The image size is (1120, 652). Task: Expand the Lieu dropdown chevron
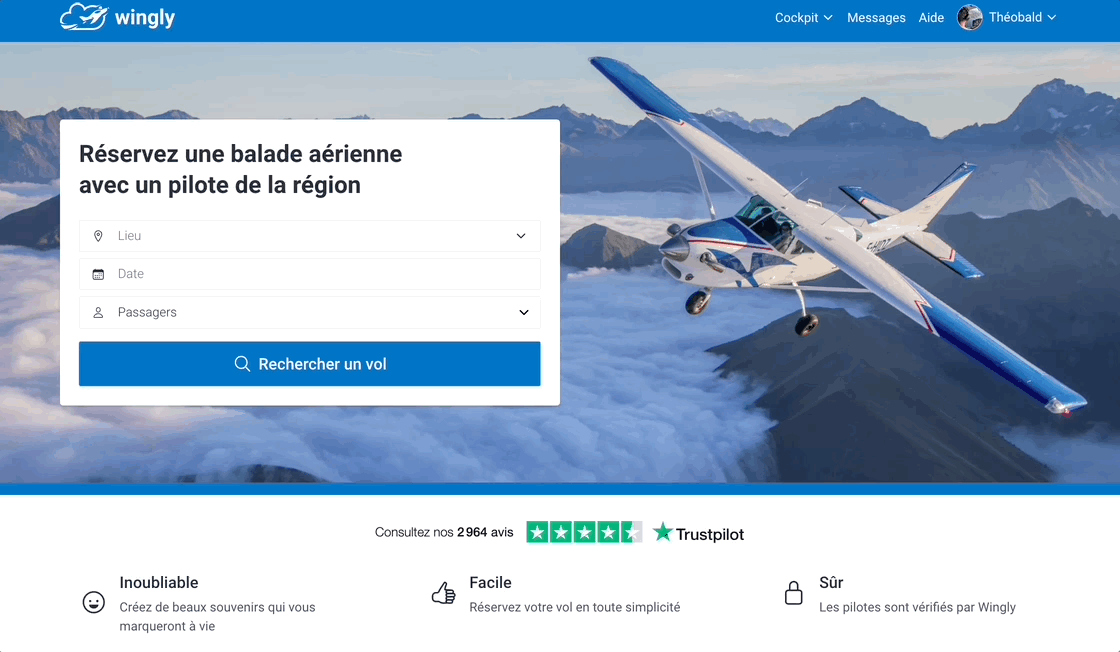[x=521, y=236]
